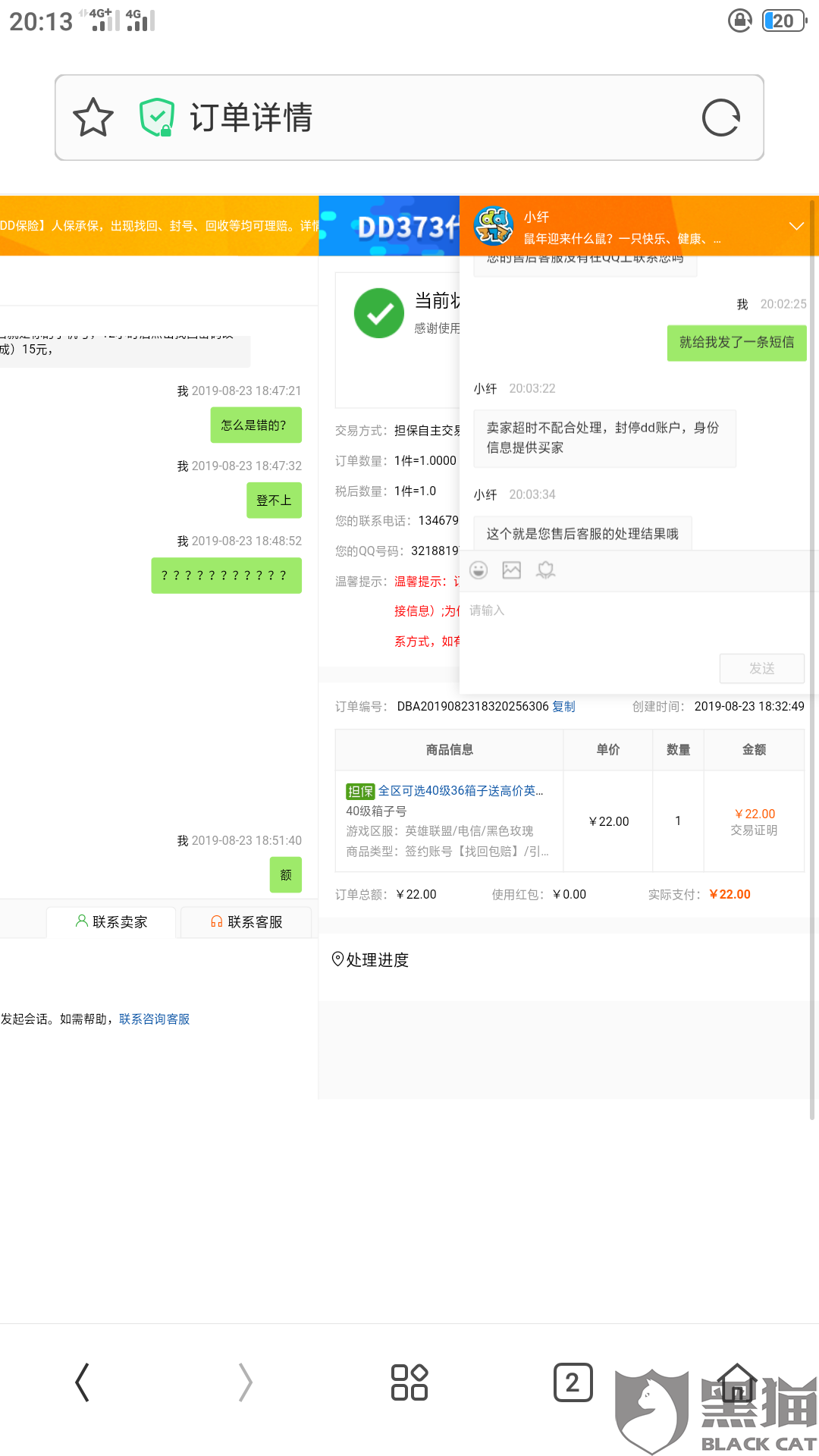
Task: Tap the 处理进度 location pin icon
Action: pos(338,959)
